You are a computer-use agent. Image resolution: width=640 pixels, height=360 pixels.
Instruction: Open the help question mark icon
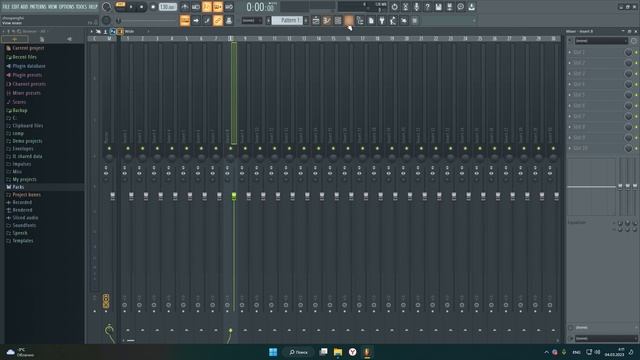tap(427, 7)
